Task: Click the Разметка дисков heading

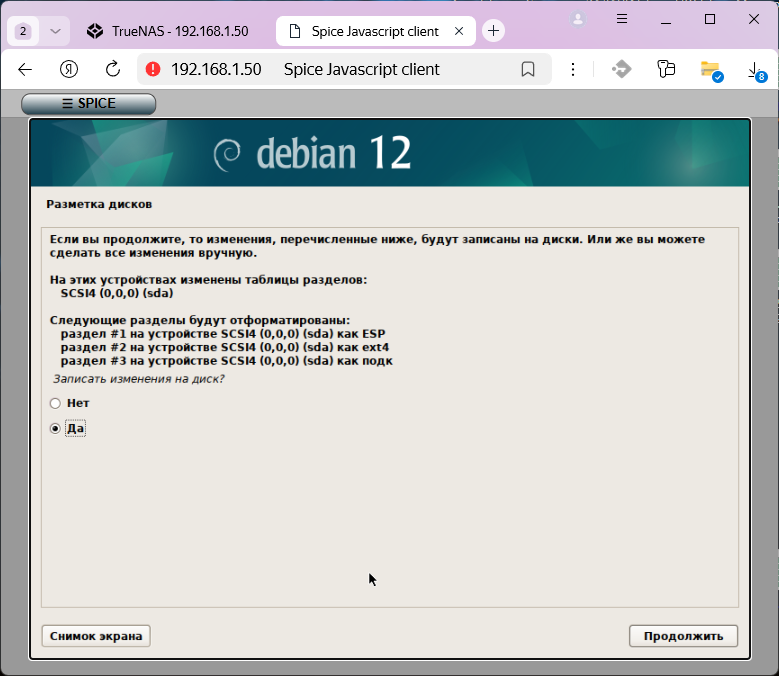Action: [99, 204]
